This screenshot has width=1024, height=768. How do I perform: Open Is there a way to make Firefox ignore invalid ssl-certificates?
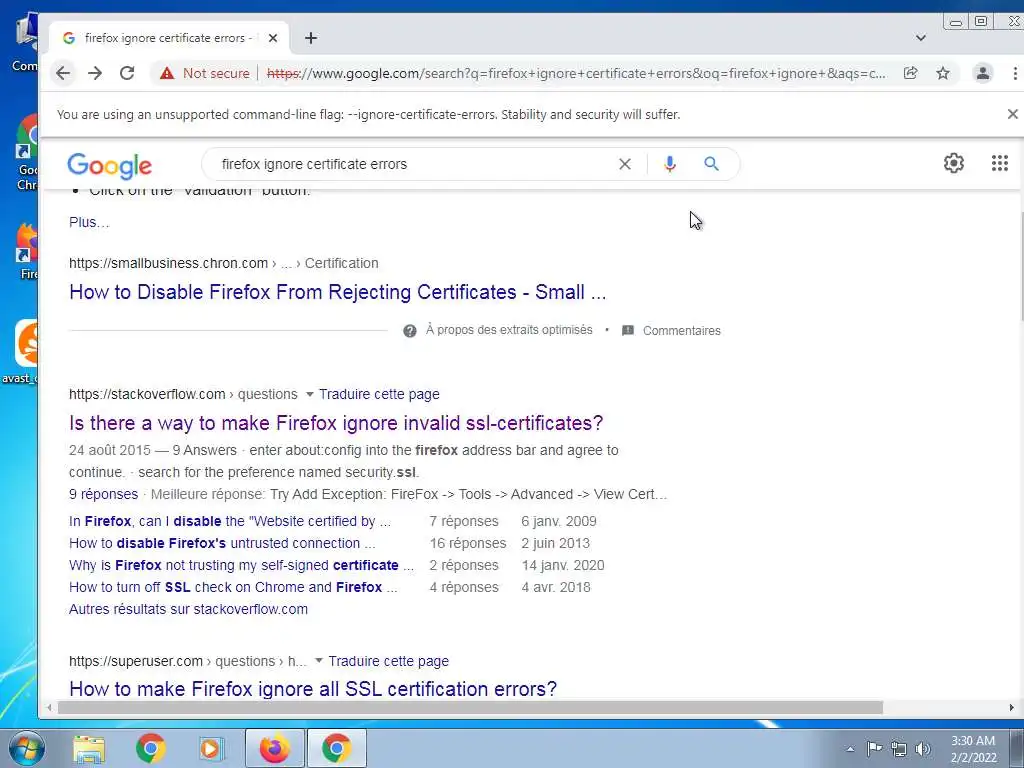click(336, 423)
